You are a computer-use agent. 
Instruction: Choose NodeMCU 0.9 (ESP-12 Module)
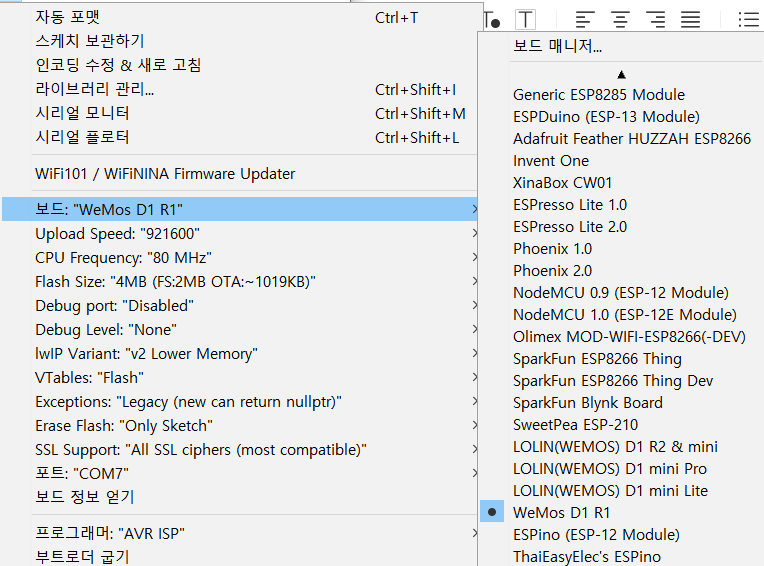click(621, 292)
